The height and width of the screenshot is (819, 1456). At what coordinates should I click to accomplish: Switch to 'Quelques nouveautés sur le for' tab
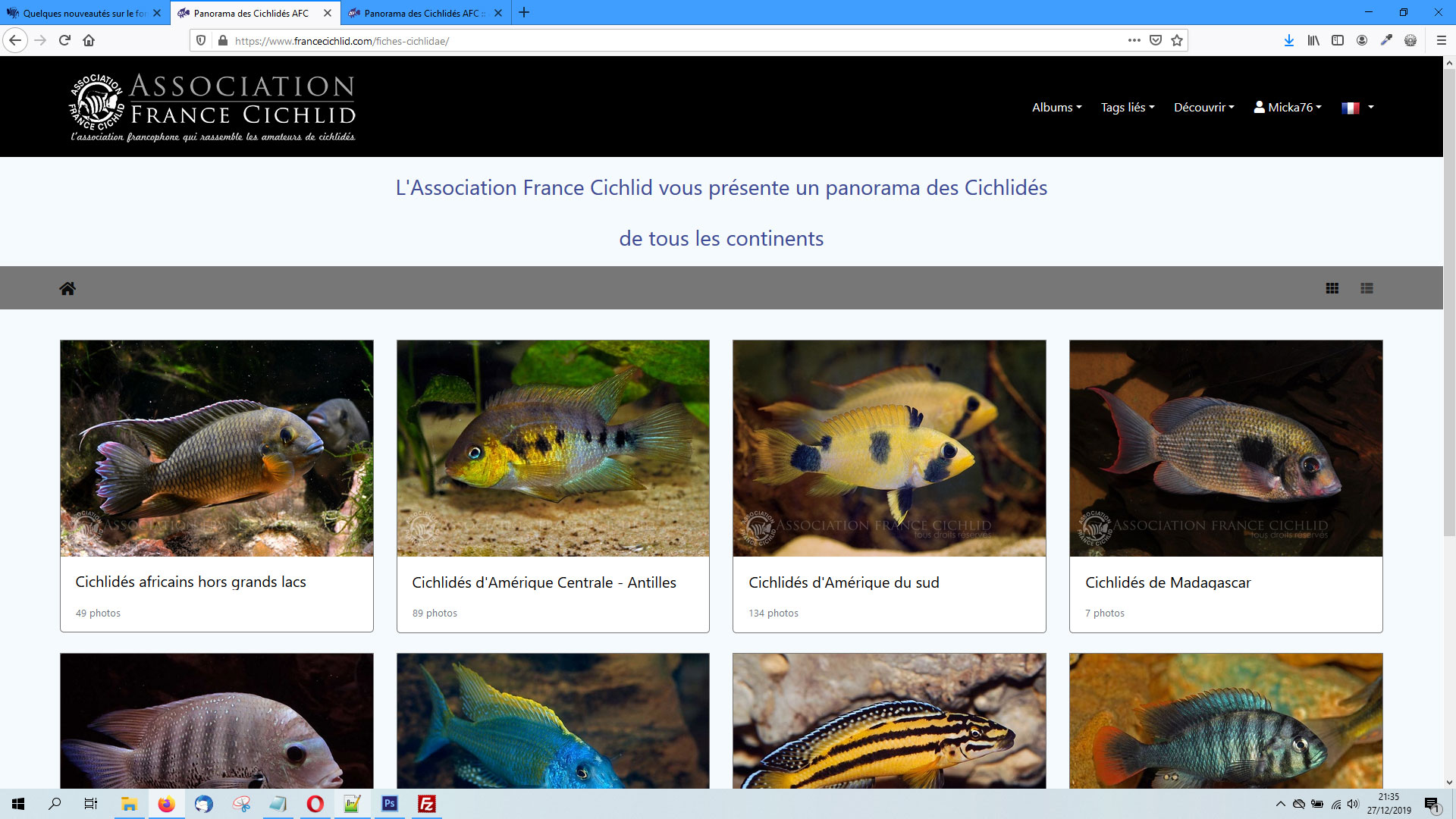83,13
